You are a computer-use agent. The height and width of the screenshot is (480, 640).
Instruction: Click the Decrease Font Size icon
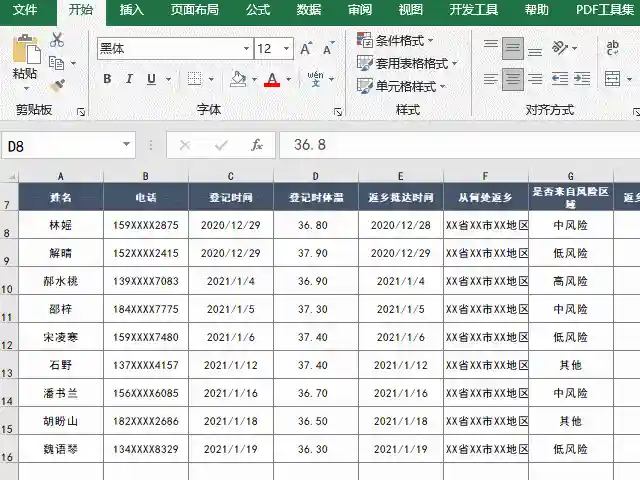click(x=327, y=48)
